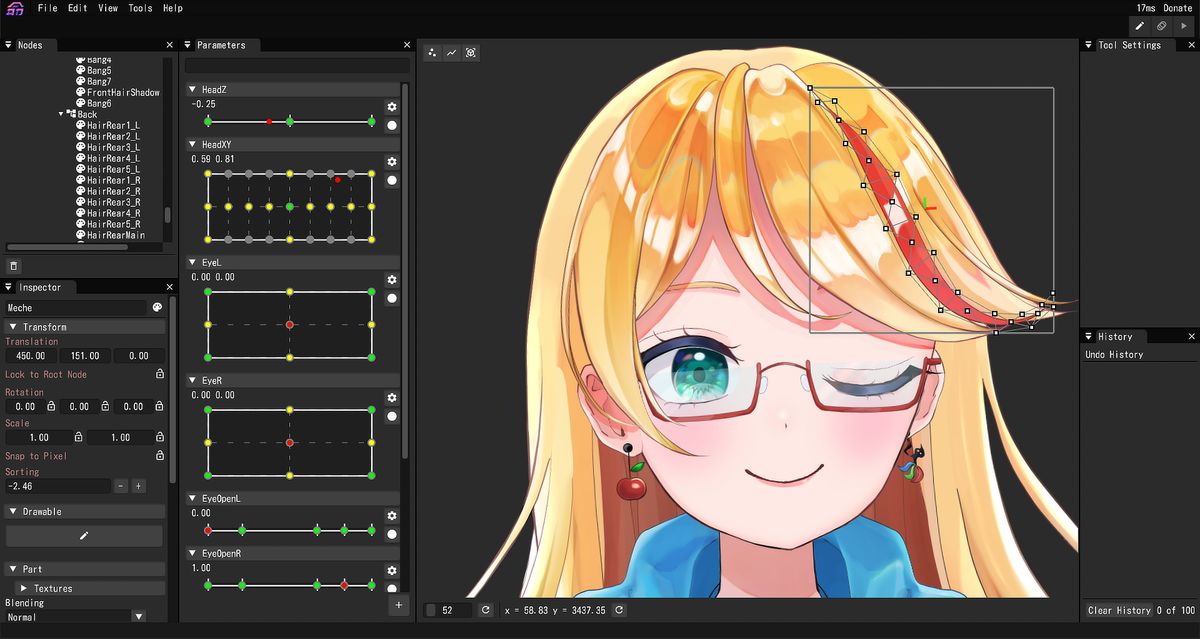Image resolution: width=1200 pixels, height=639 pixels.
Task: Open the HeadZ parameter settings gear
Action: [391, 106]
